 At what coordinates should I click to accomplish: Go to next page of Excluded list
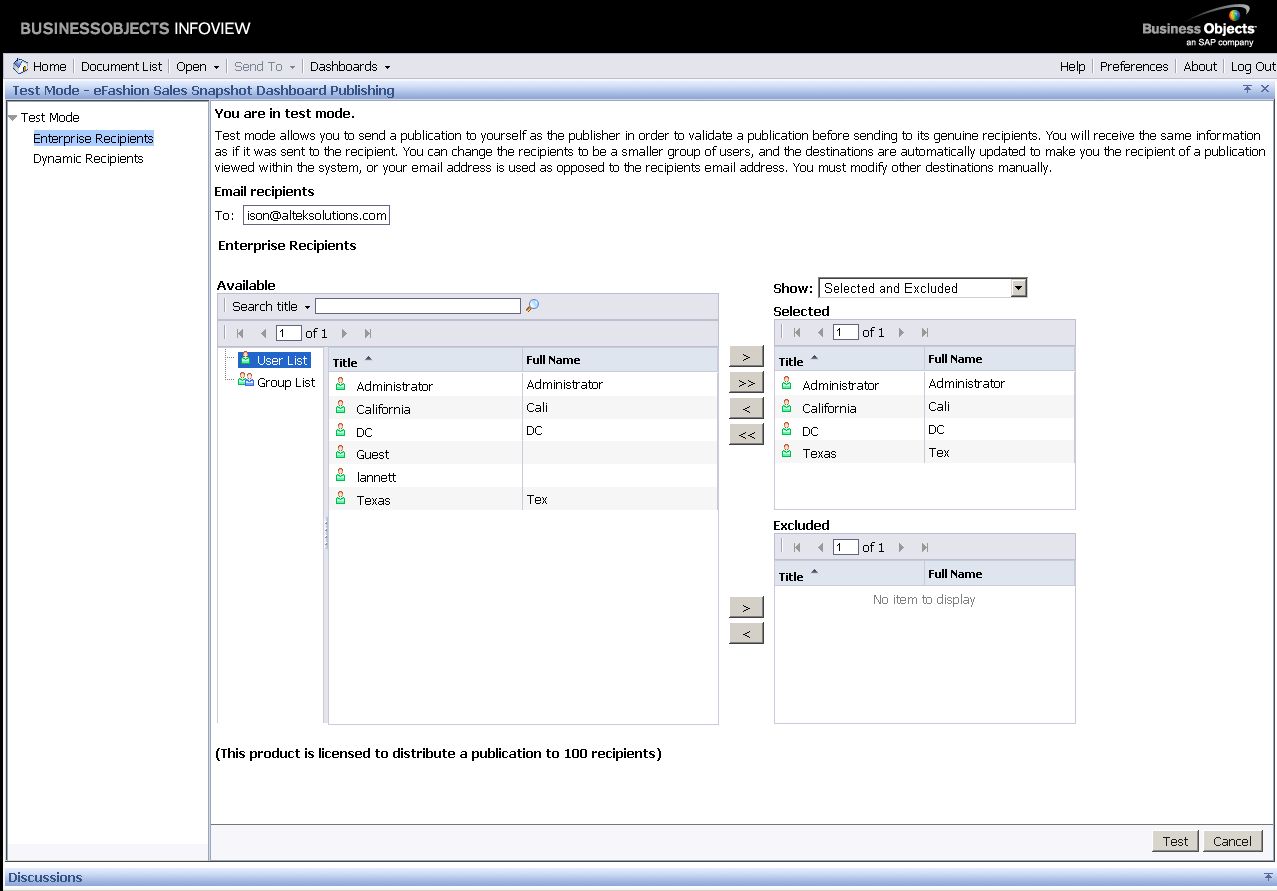pyautogui.click(x=902, y=547)
